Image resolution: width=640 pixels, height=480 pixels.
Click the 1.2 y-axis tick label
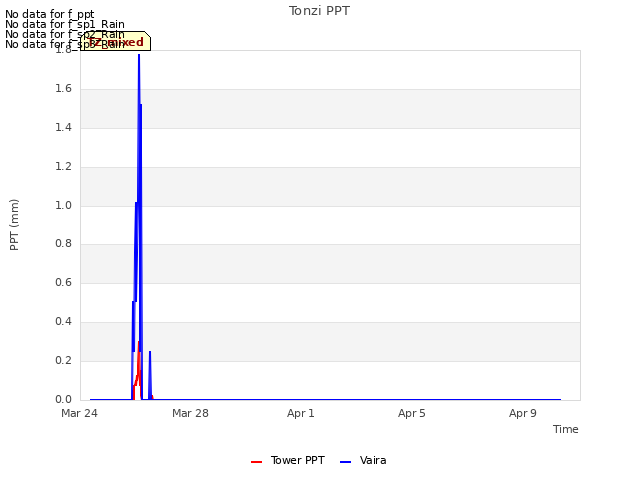tap(63, 167)
